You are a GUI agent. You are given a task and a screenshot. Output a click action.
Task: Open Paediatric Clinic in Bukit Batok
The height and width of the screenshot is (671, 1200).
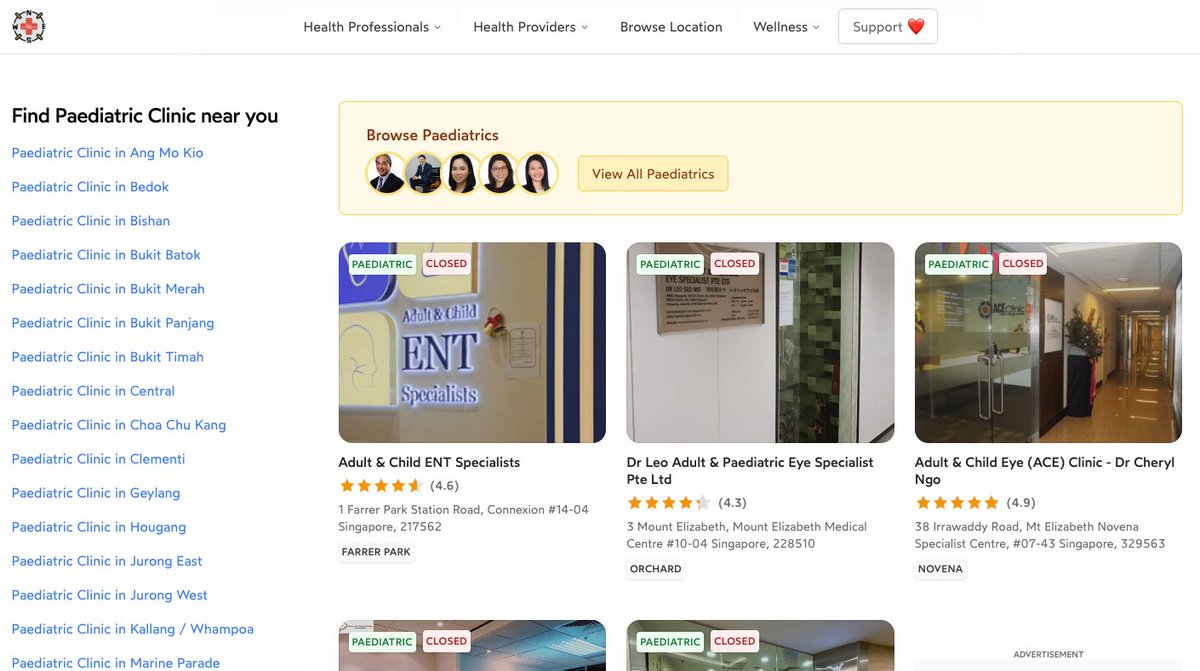click(106, 255)
